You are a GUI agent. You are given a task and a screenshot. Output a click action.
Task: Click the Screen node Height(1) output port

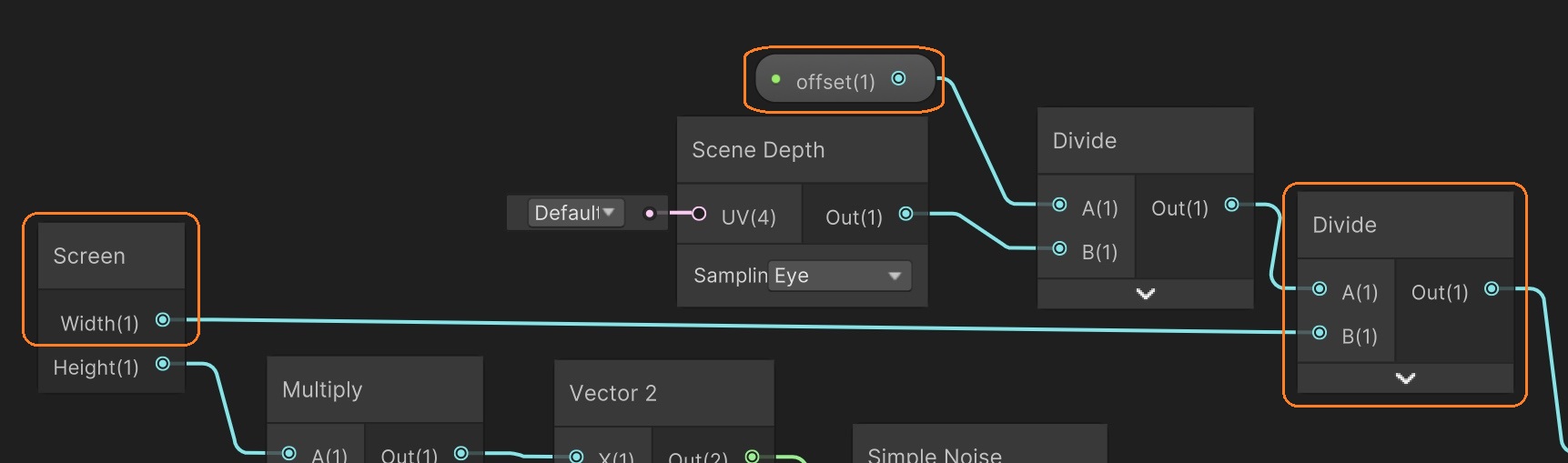coord(163,364)
